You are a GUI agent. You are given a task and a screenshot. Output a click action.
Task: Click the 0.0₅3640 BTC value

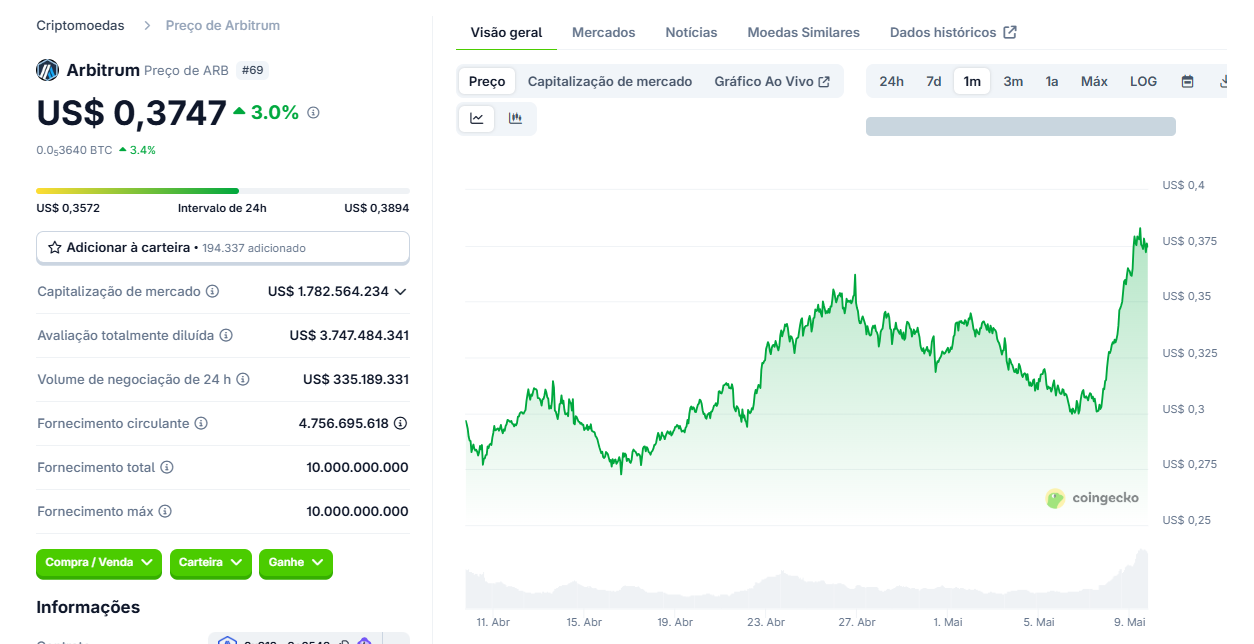click(74, 150)
